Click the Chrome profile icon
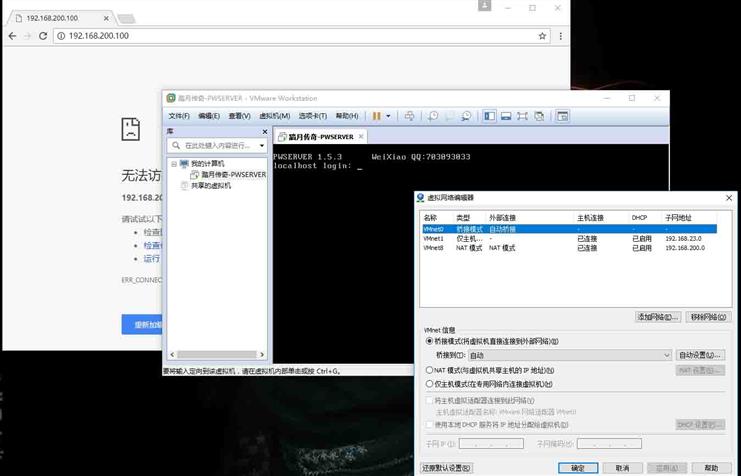Viewport: 741px width, 476px height. 484,6
